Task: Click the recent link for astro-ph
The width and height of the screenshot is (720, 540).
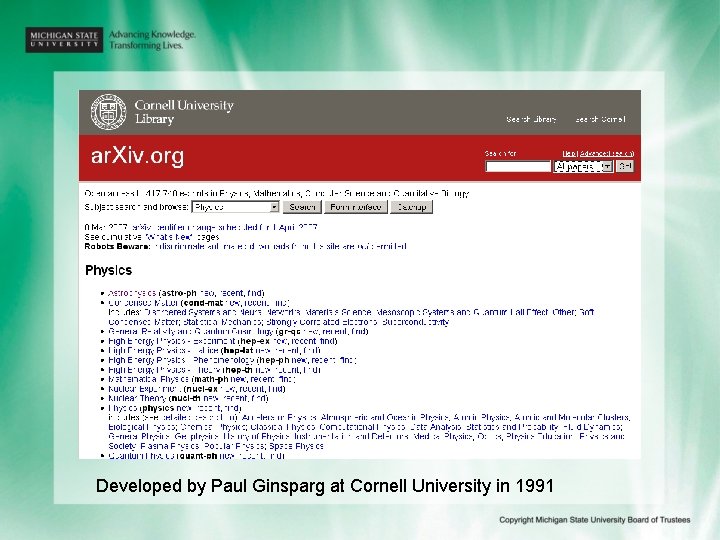Action: pos(231,293)
